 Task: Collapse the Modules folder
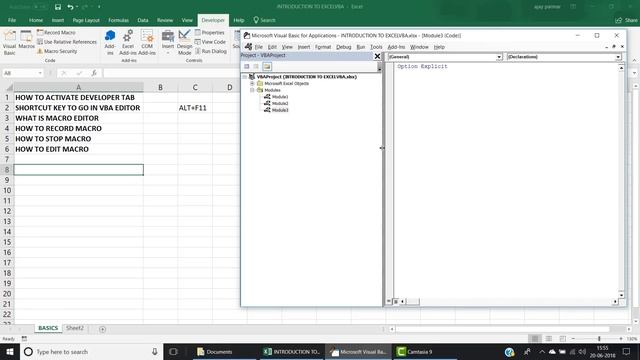252,90
